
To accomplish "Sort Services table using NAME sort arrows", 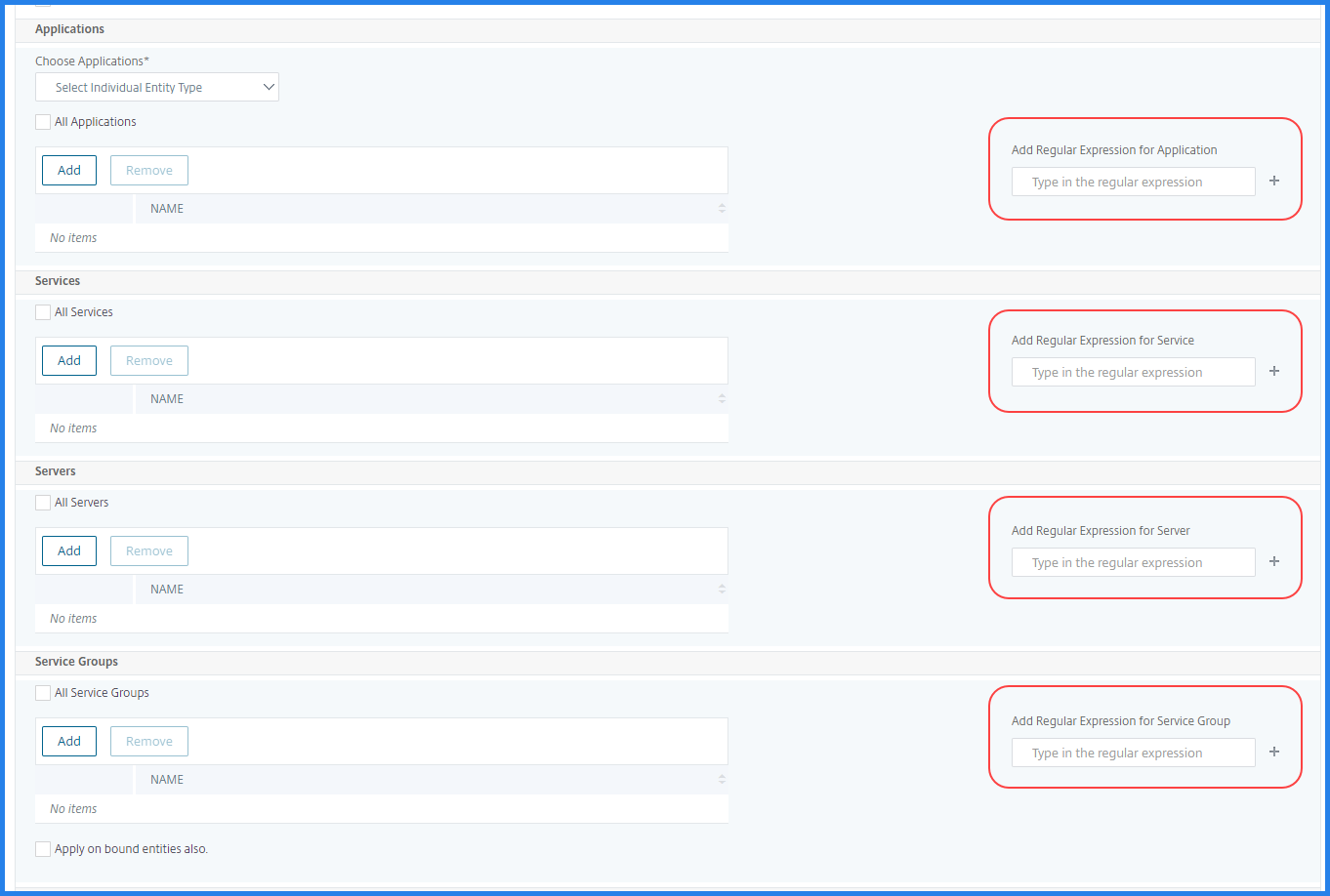I will click(x=722, y=398).
